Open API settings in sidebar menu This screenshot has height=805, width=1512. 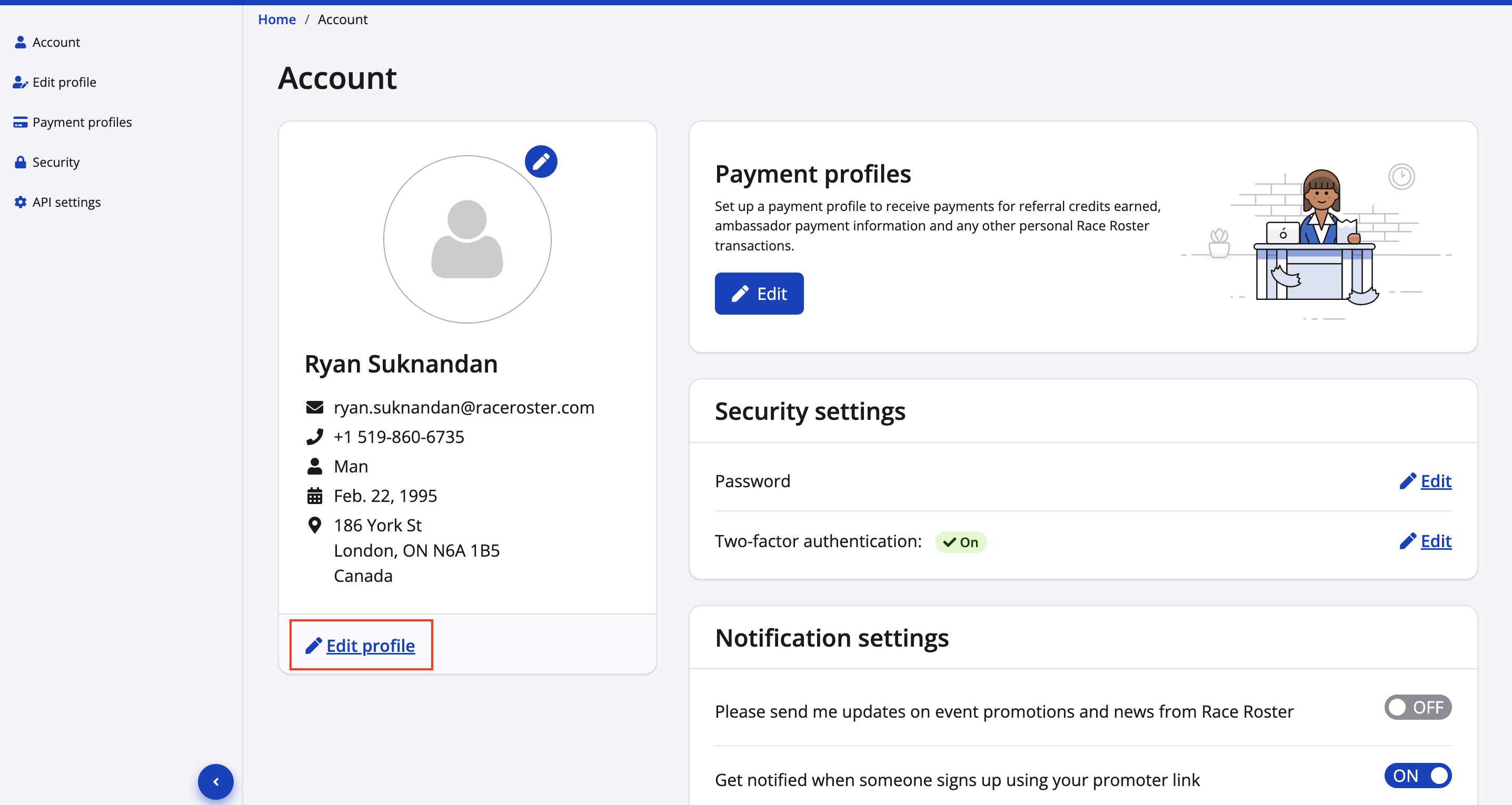click(x=66, y=202)
